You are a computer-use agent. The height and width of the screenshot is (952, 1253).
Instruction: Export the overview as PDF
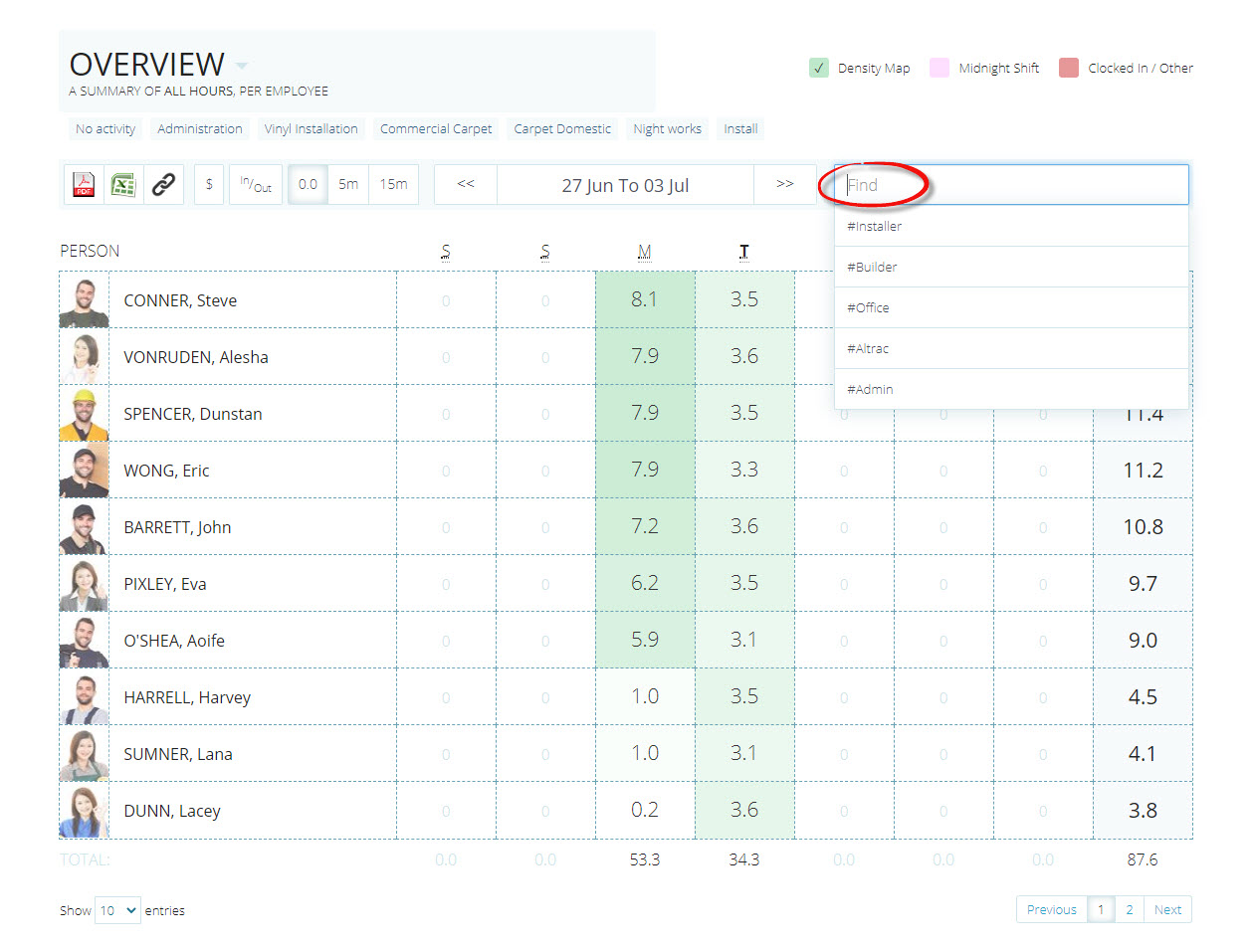point(84,185)
